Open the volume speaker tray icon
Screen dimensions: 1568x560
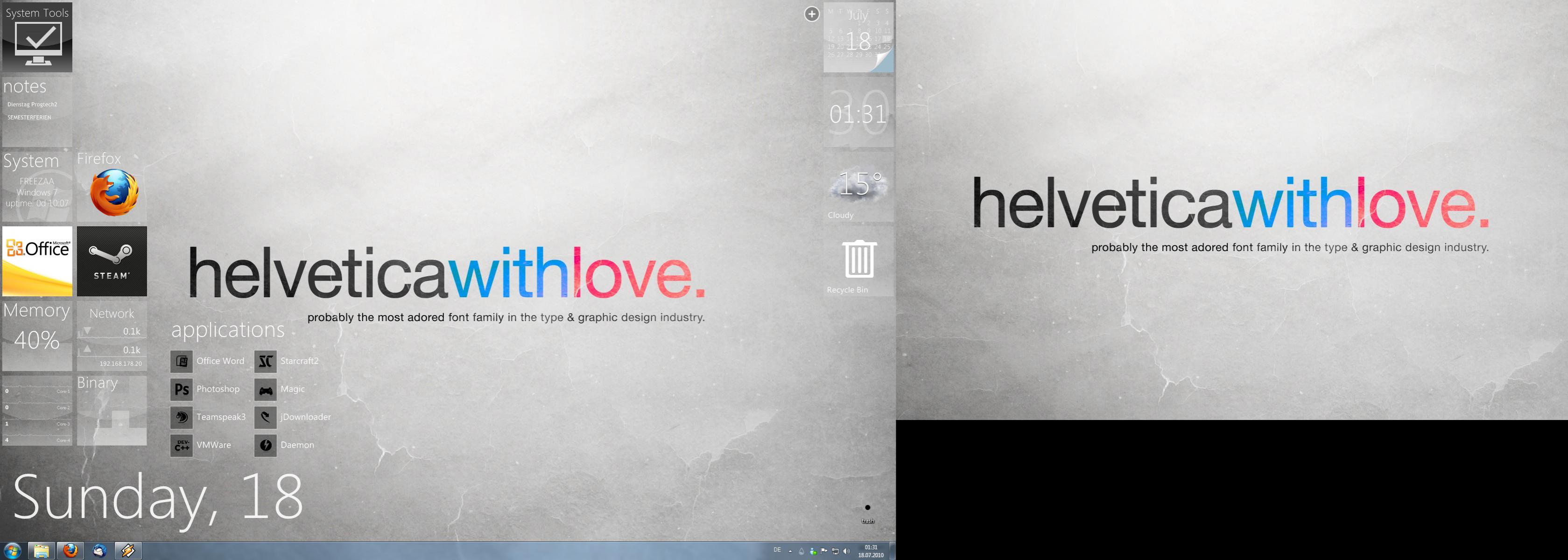[846, 552]
